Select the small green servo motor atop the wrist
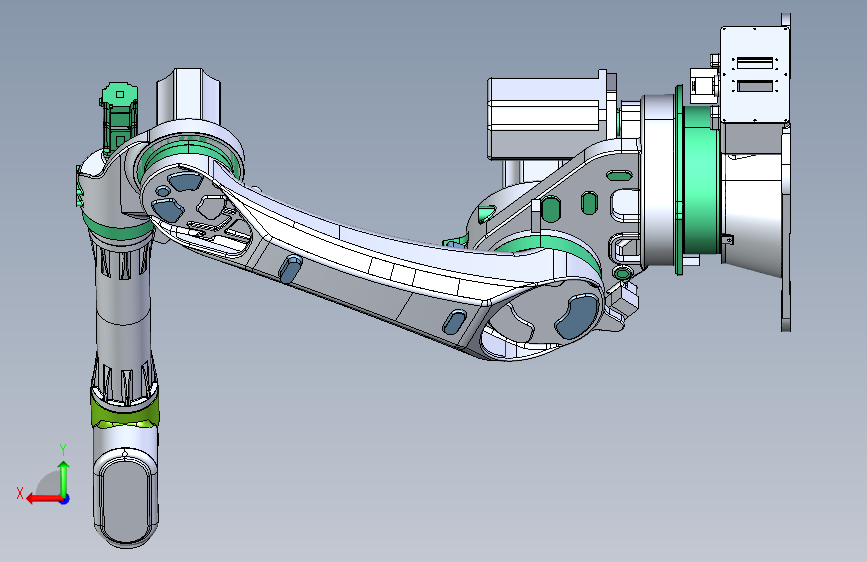Screen dimensions: 867x562 coord(119,117)
